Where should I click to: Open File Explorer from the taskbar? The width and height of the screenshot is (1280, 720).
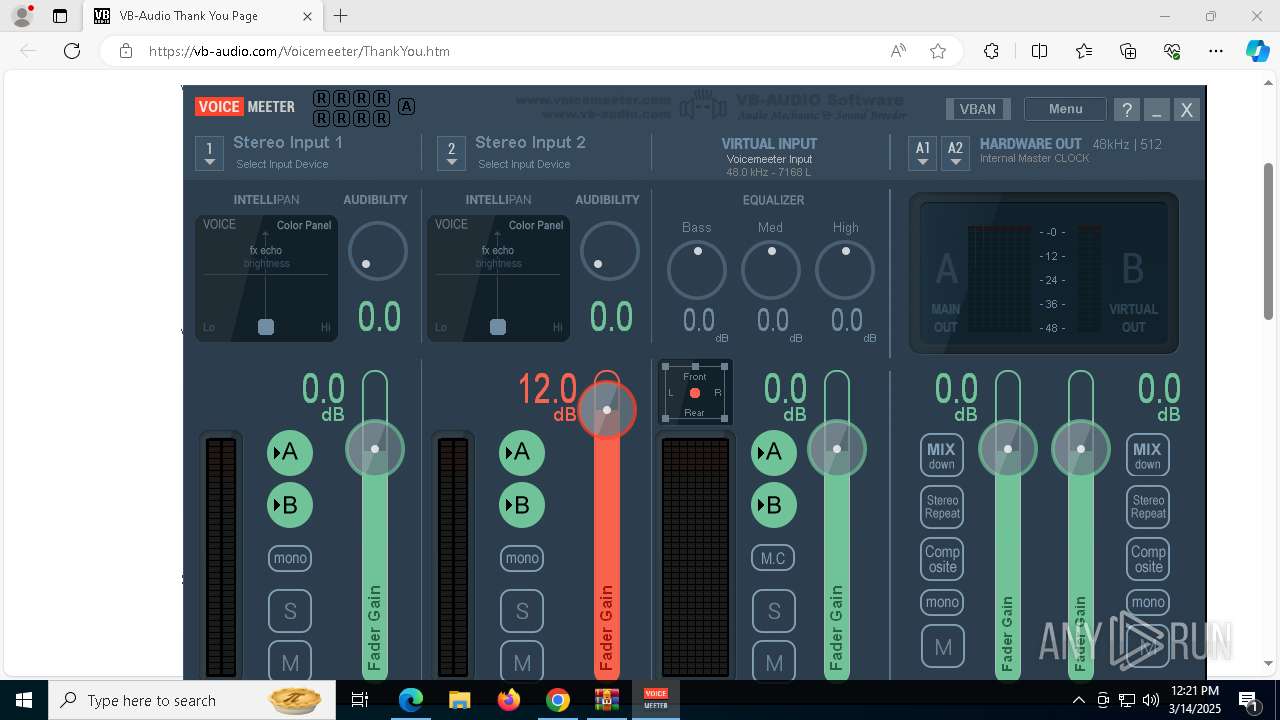pyautogui.click(x=459, y=700)
